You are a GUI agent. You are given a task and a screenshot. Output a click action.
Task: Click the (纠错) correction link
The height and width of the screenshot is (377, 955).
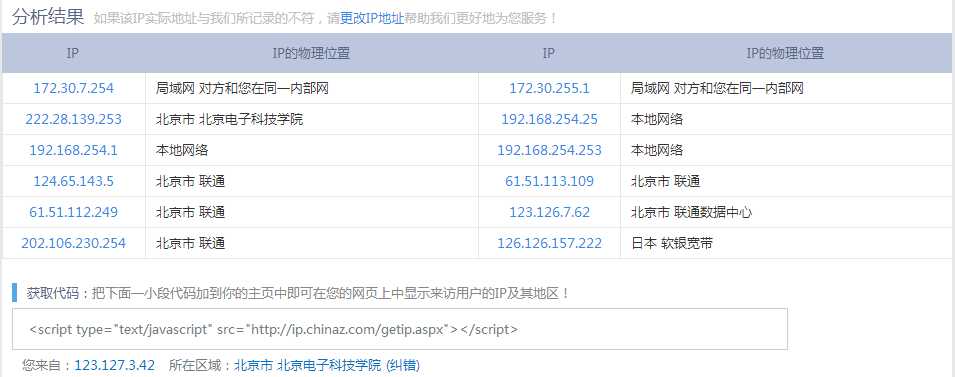[403, 365]
